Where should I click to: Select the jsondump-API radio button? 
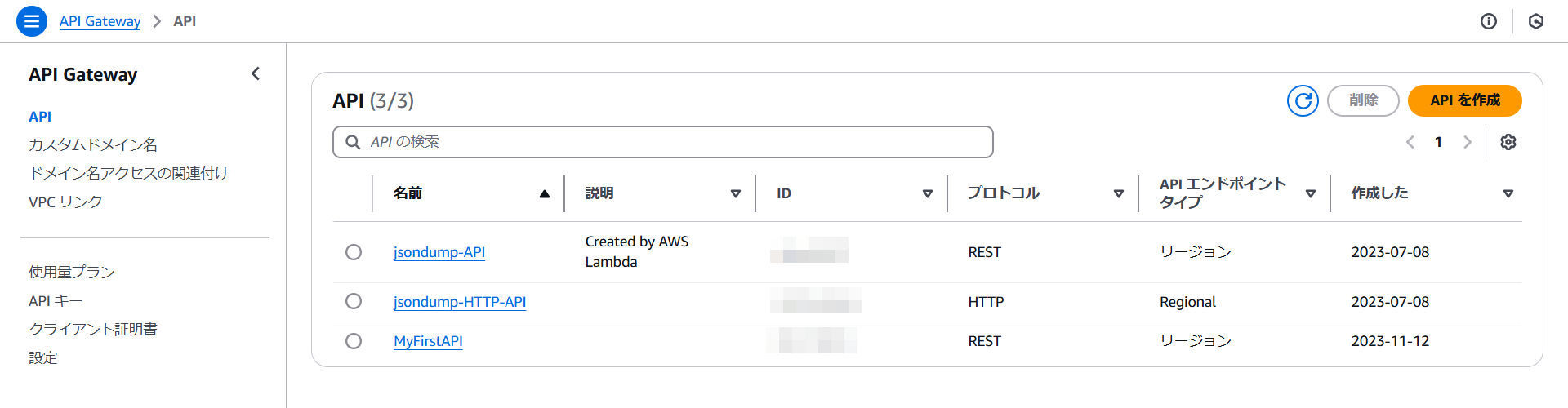pos(354,252)
